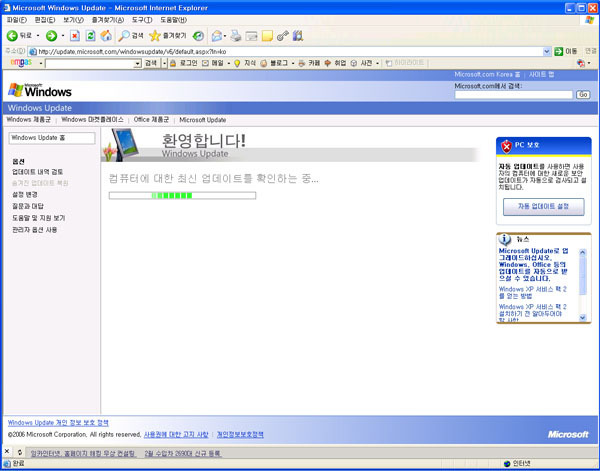Screen dimensions: 600x471
Task: Close the bottom ad ticker bar X
Action: coord(7,451)
